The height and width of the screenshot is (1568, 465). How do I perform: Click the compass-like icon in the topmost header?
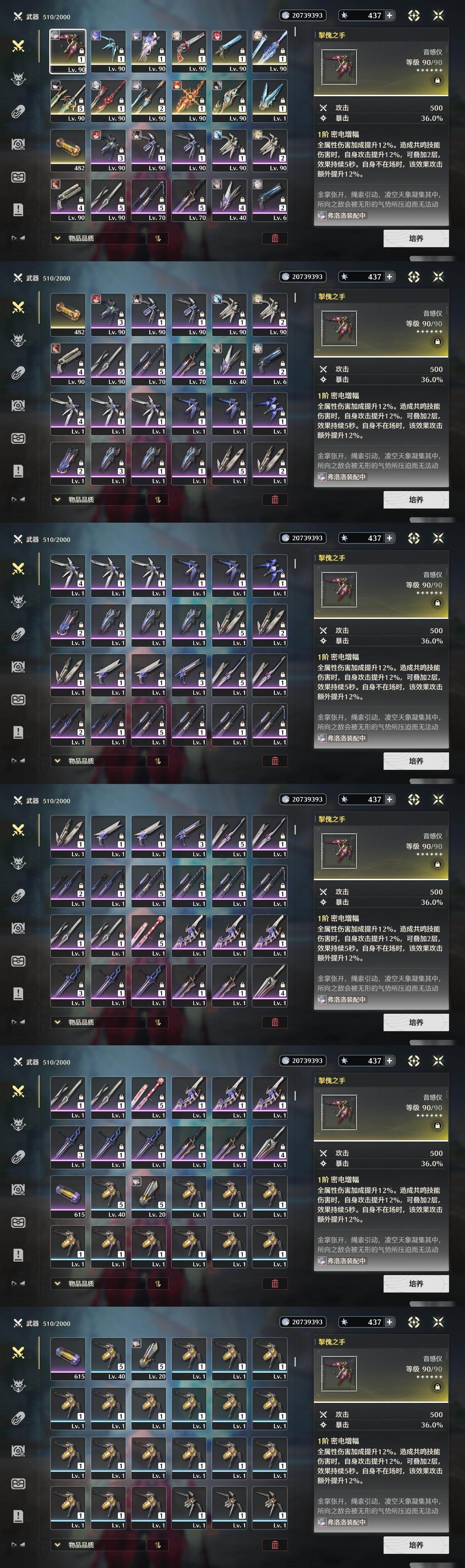[x=414, y=15]
